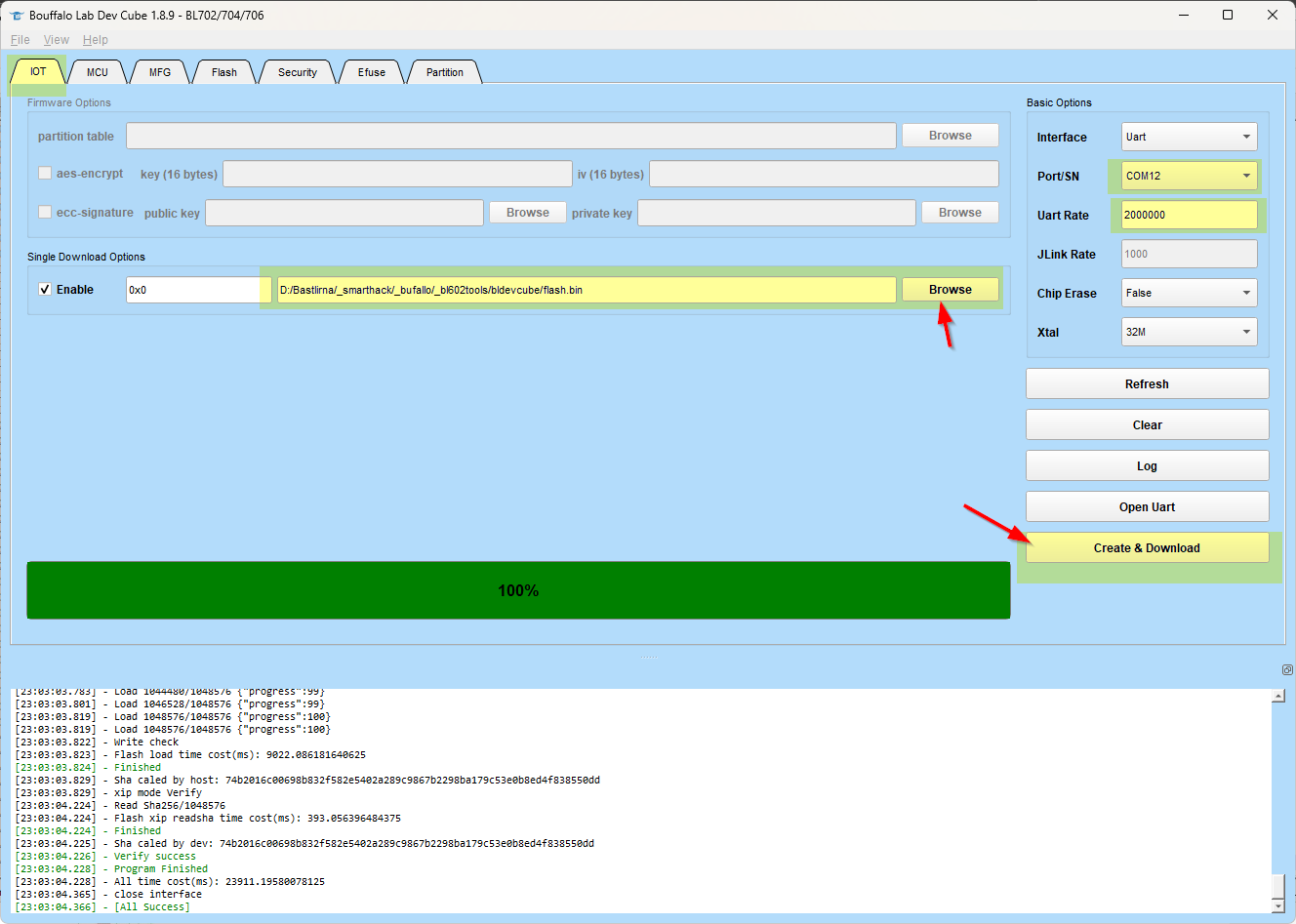Click the AES key (16 bytes) field

[x=397, y=174]
